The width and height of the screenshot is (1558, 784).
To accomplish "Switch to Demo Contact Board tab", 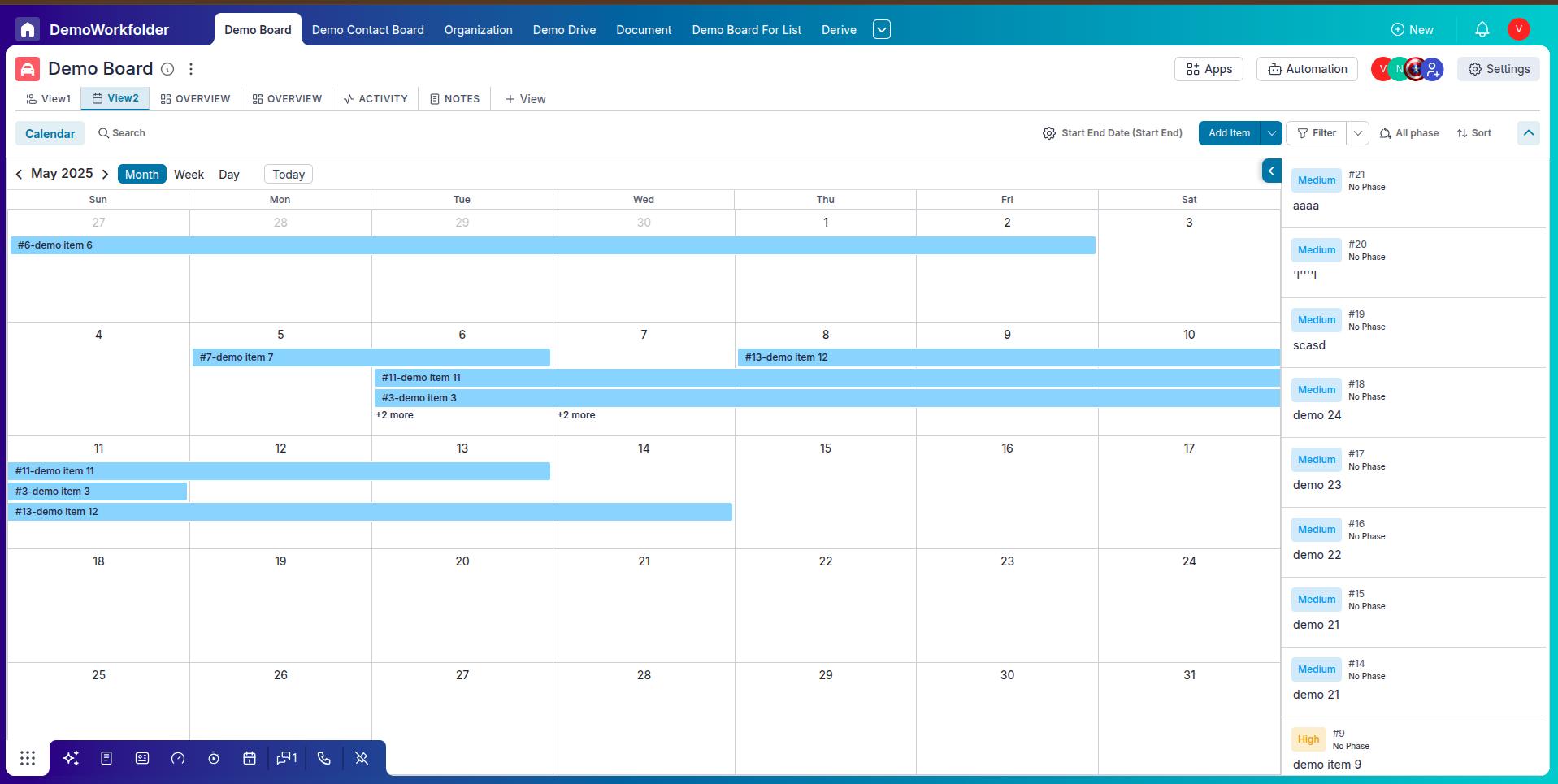I will point(368,30).
